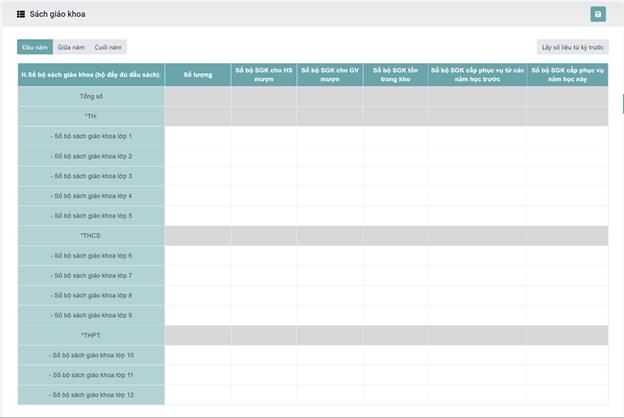Image resolution: width=624 pixels, height=418 pixels.
Task: Click Số lượng cell for lớp 10
Action: 197,355
